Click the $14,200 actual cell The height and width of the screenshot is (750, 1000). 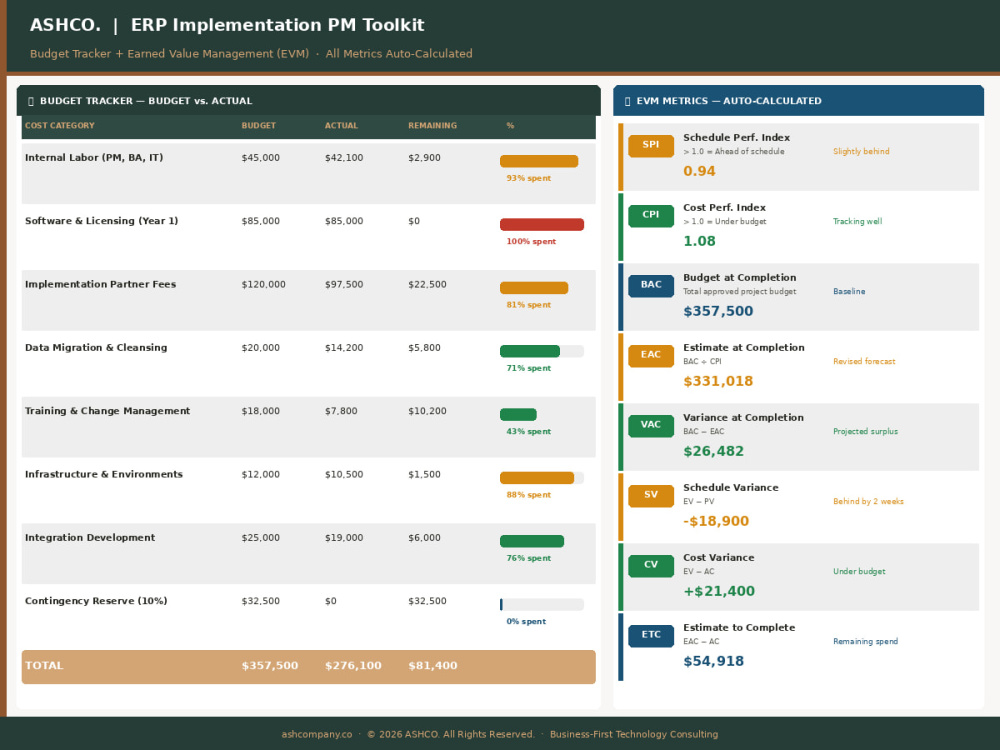point(344,348)
